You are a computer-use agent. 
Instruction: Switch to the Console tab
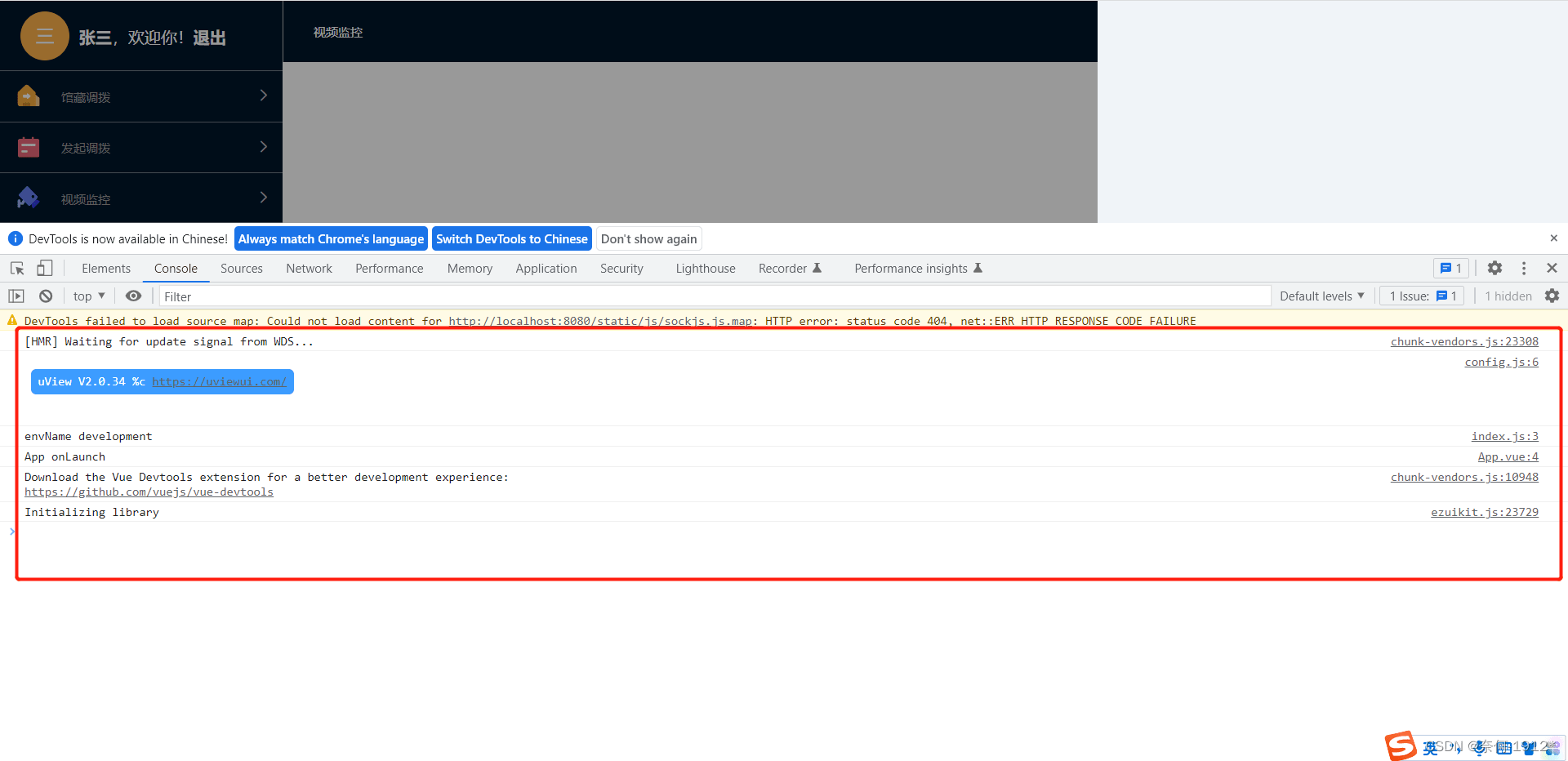point(176,268)
